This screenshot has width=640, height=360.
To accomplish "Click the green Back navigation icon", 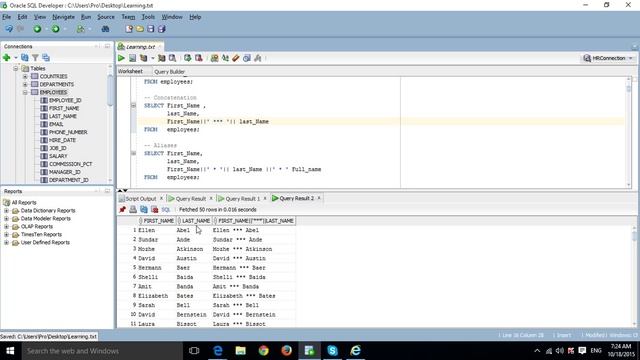I will pyautogui.click(x=37, y=29).
